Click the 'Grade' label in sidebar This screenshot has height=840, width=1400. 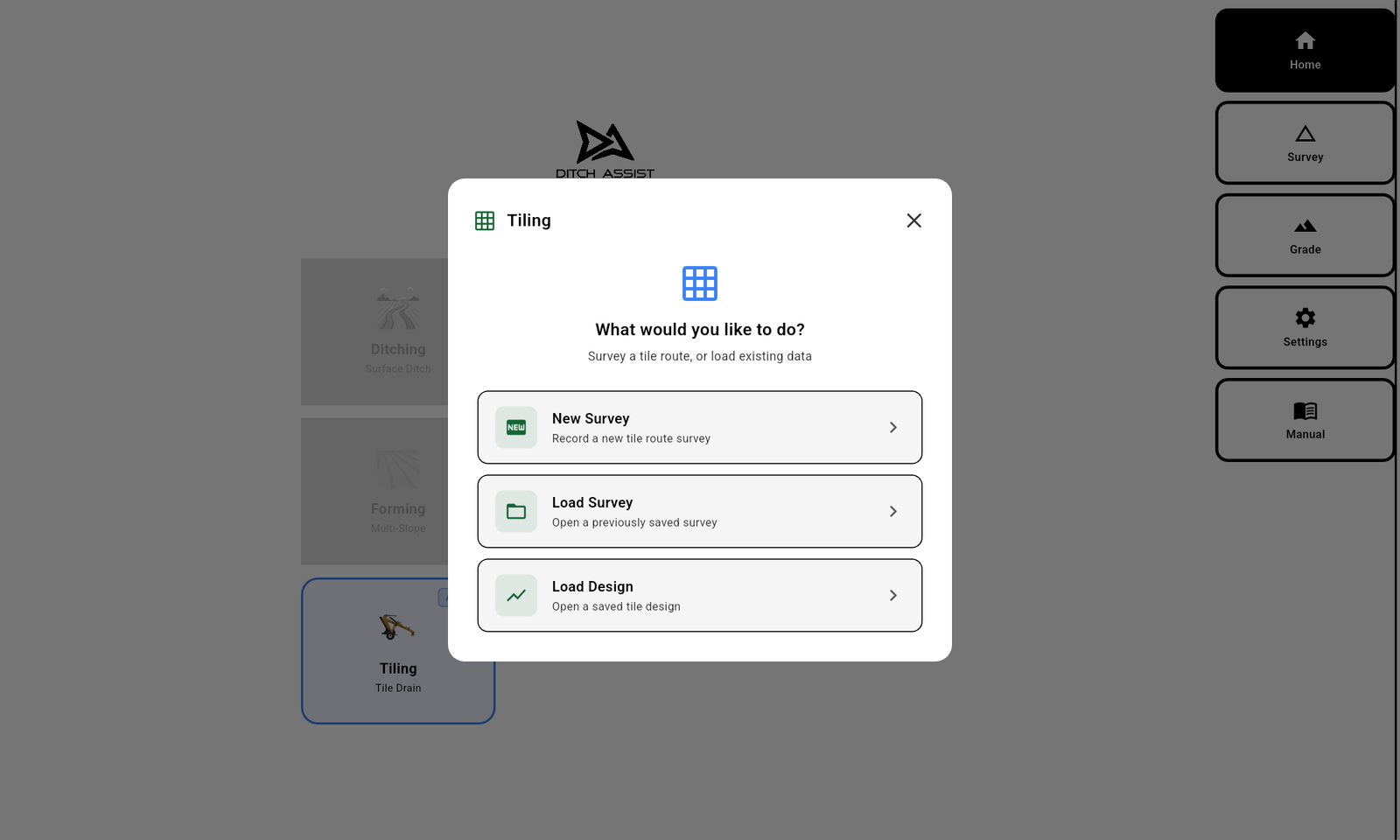pyautogui.click(x=1305, y=249)
